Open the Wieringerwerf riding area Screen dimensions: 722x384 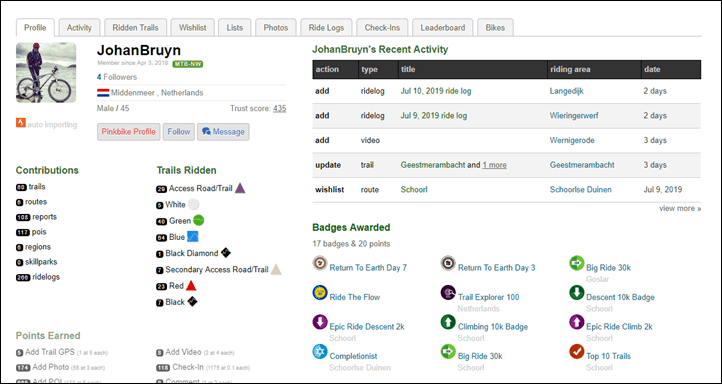(574, 116)
